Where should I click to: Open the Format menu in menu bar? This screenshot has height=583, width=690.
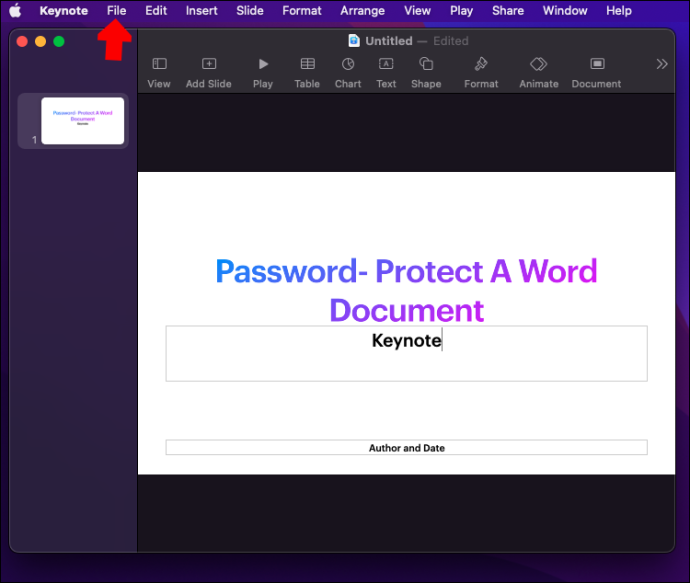click(302, 11)
